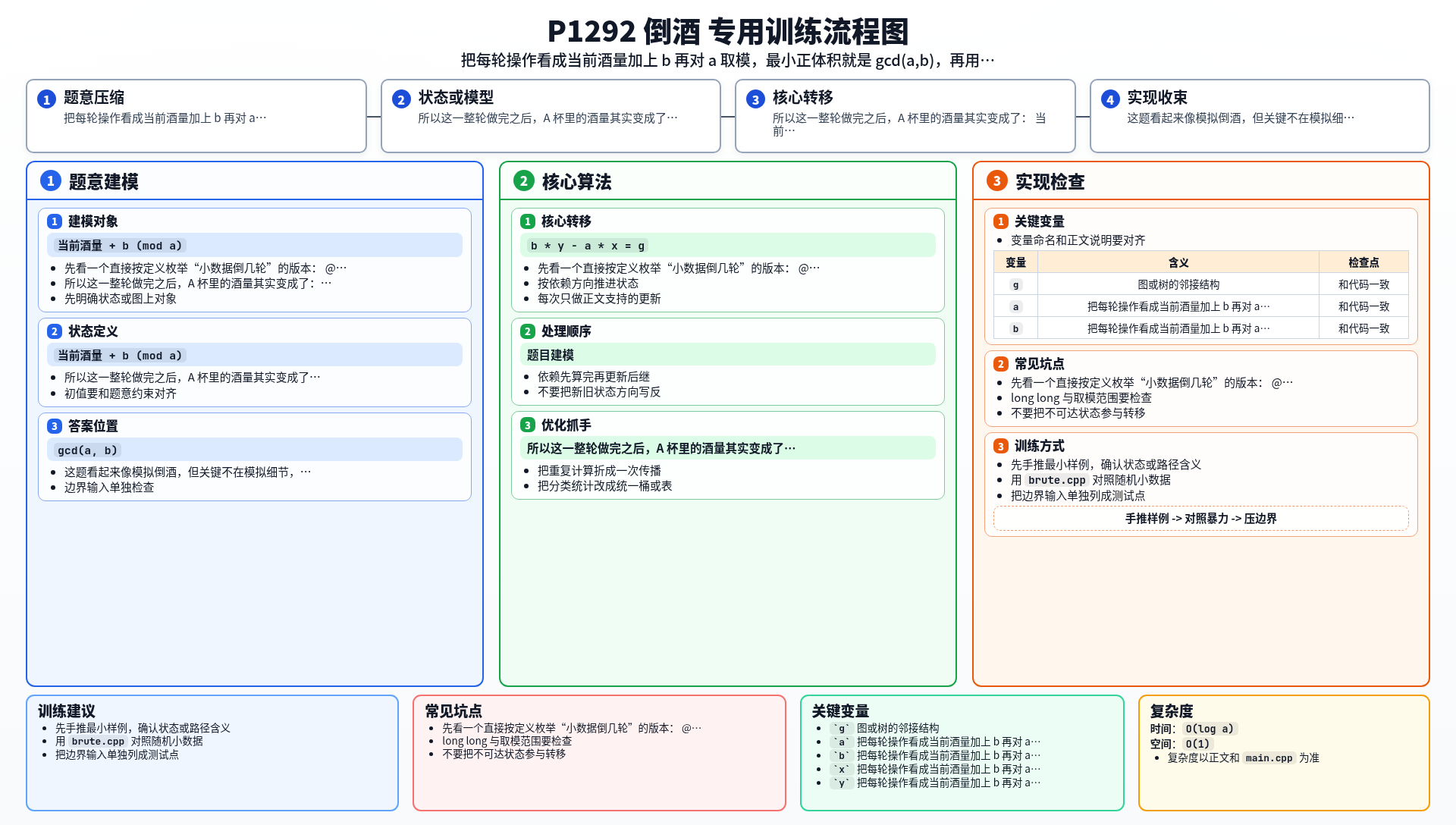
Task: Click the 变量 table column header
Action: pos(1015,262)
